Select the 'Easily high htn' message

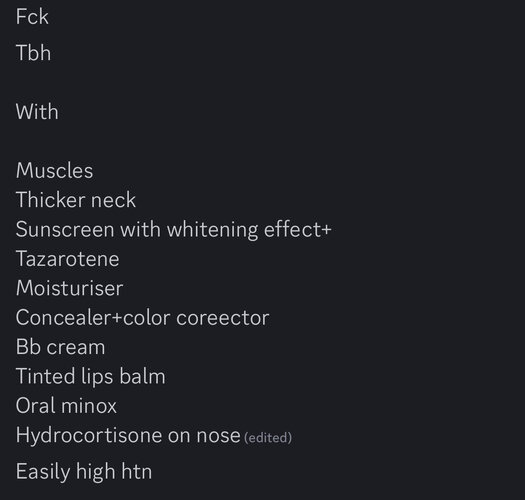[84, 472]
